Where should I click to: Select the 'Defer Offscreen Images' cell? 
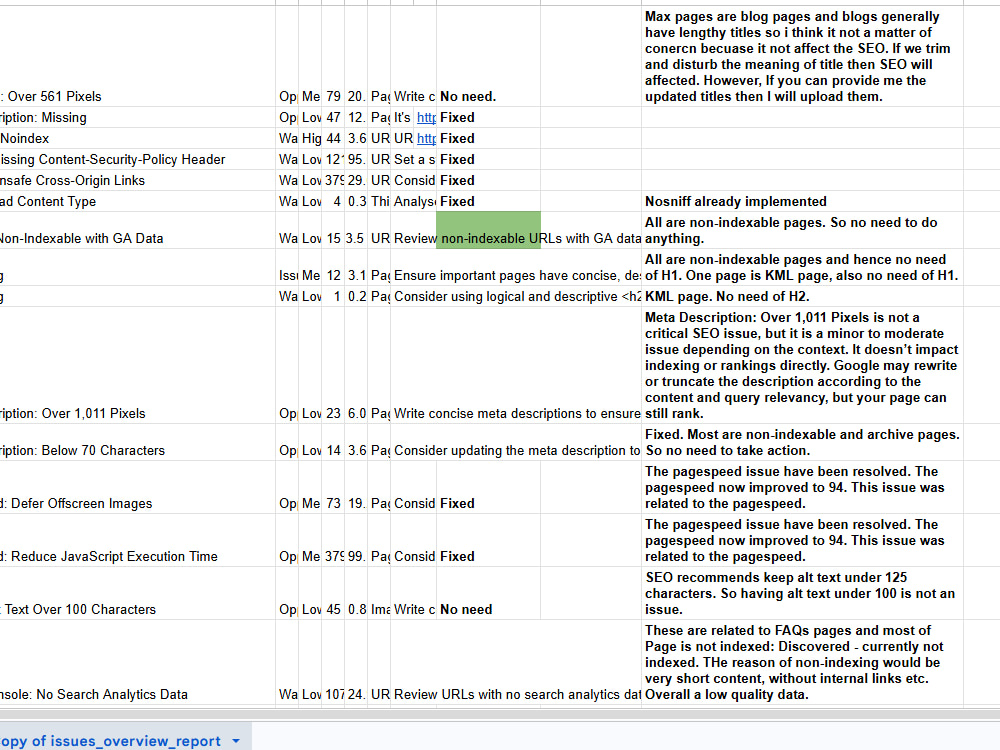138,487
